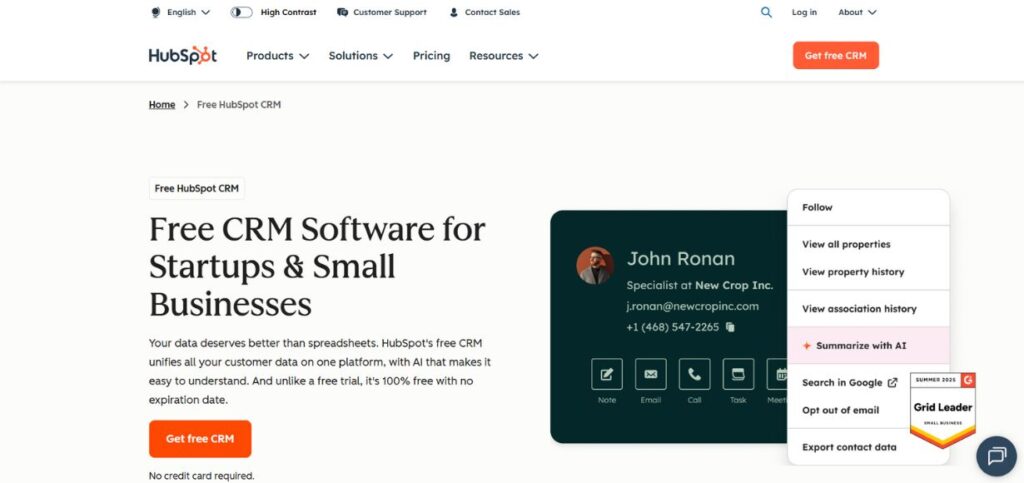Expand the Products menu
This screenshot has height=483, width=1024.
point(278,56)
